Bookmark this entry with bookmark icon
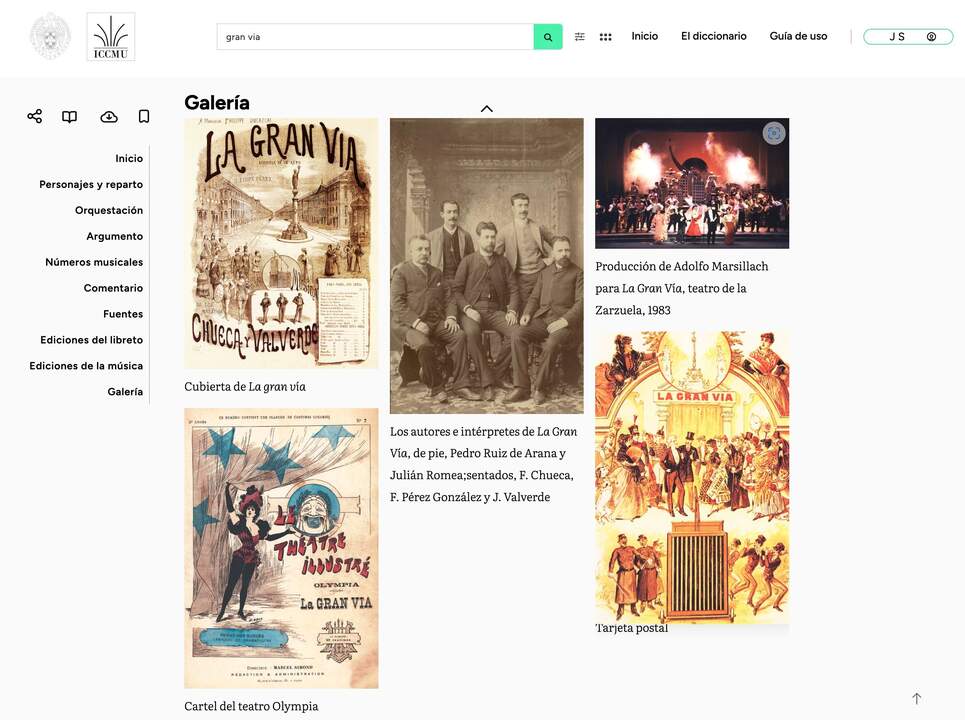This screenshot has width=965, height=720. click(x=144, y=116)
